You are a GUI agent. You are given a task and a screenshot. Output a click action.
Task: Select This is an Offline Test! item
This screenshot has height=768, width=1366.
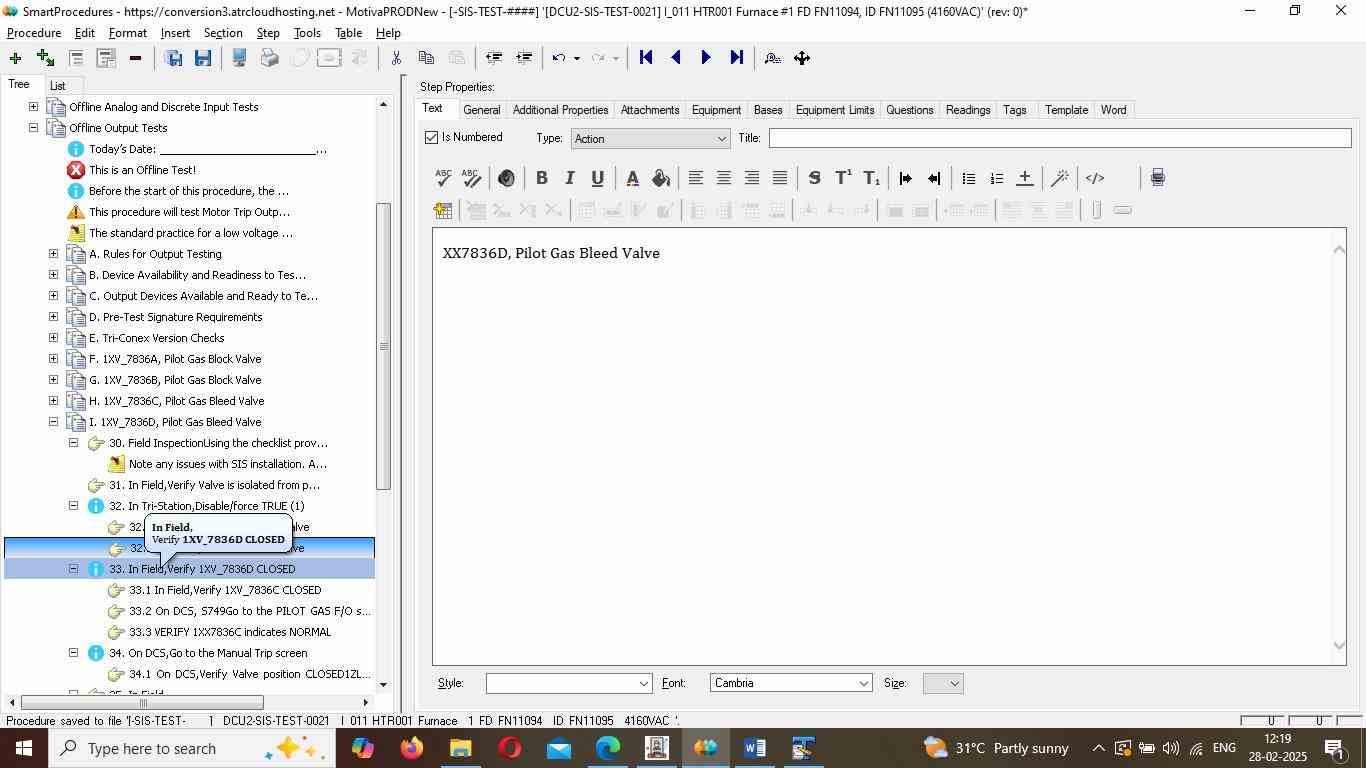click(142, 170)
